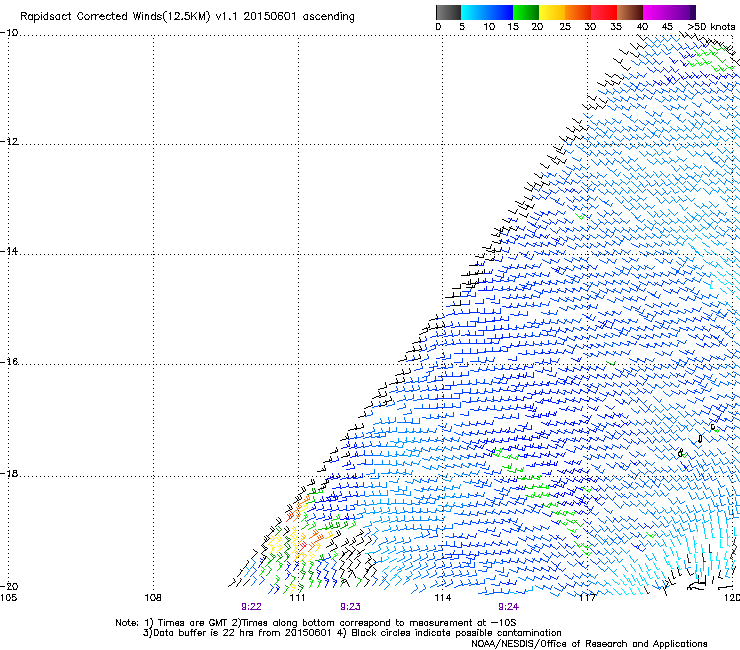Click the red 30-35 knots legend segment

pos(604,12)
